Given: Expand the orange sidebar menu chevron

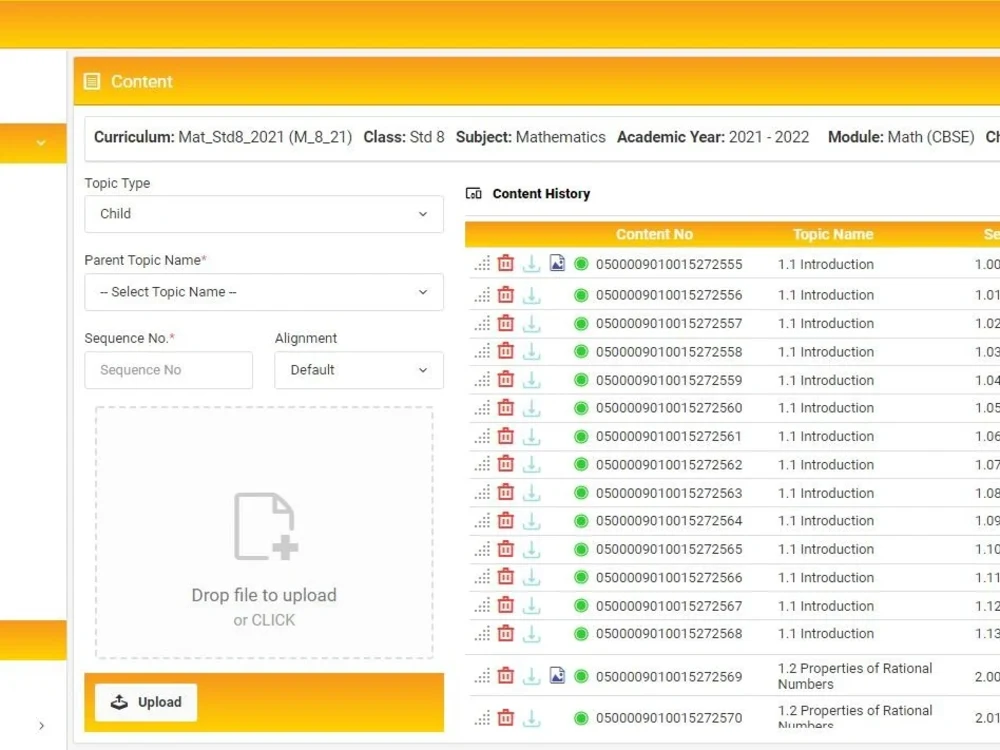Looking at the screenshot, I should pos(41,143).
